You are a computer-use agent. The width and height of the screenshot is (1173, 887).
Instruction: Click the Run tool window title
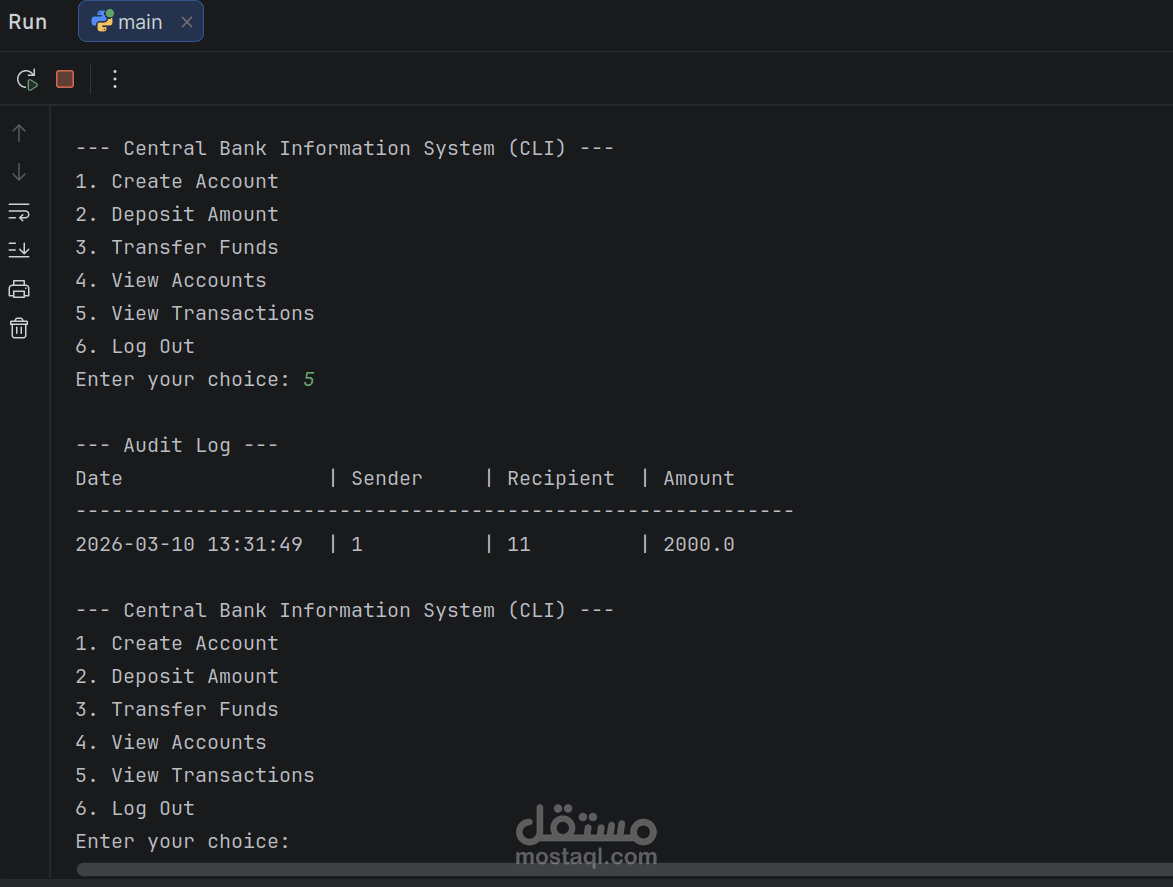pos(28,22)
